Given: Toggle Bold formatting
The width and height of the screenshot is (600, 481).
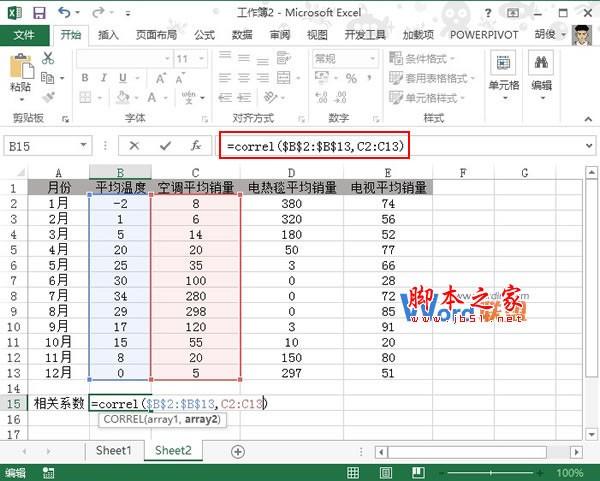Looking at the screenshot, I should click(85, 78).
